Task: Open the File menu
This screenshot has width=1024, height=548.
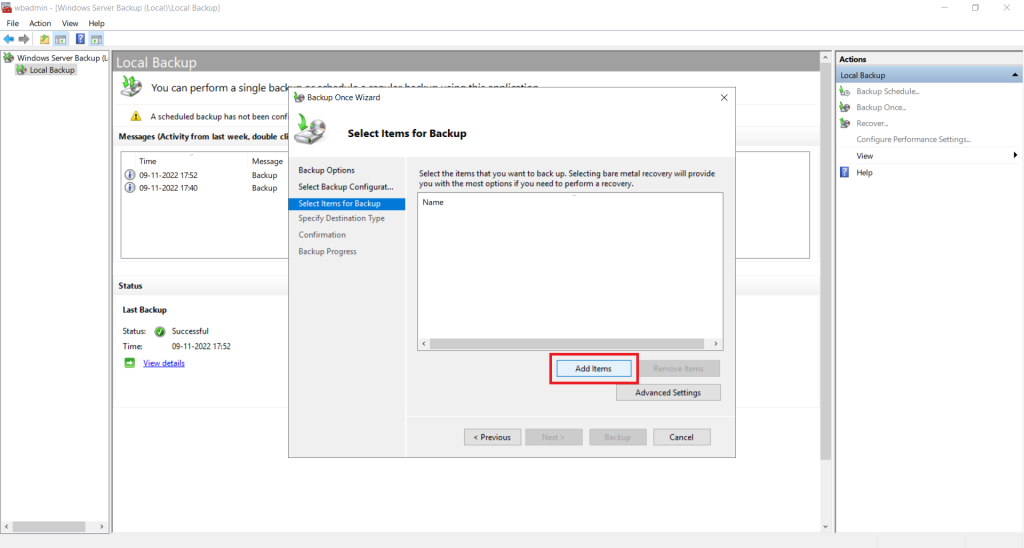Action: tap(12, 24)
